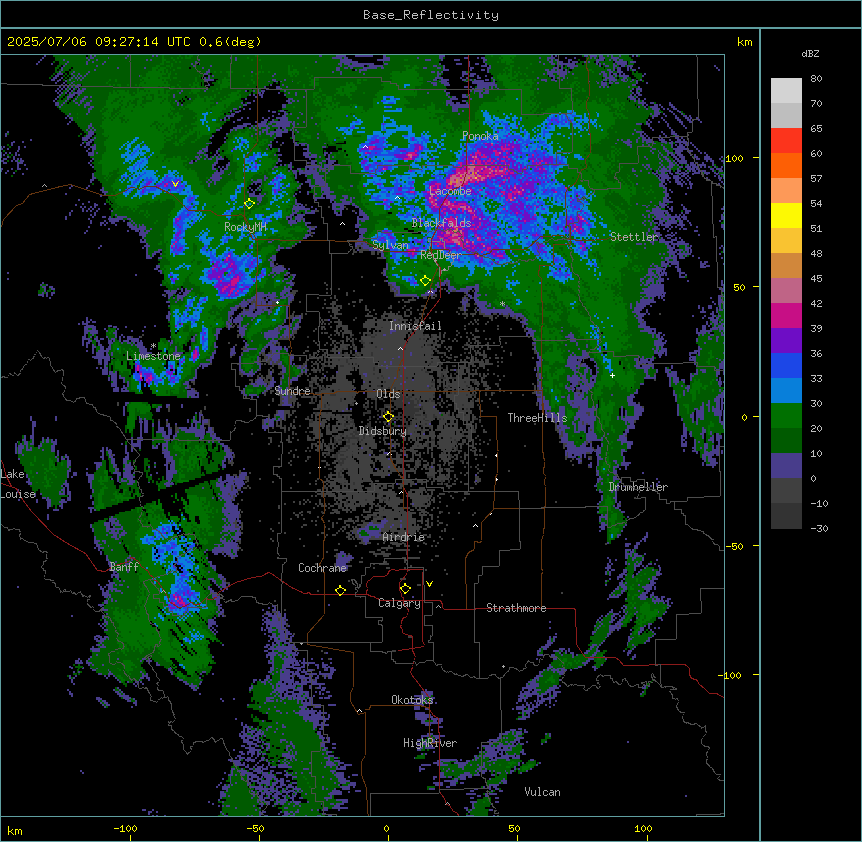Click the Cochrane city label
The height and width of the screenshot is (842, 862).
click(322, 568)
